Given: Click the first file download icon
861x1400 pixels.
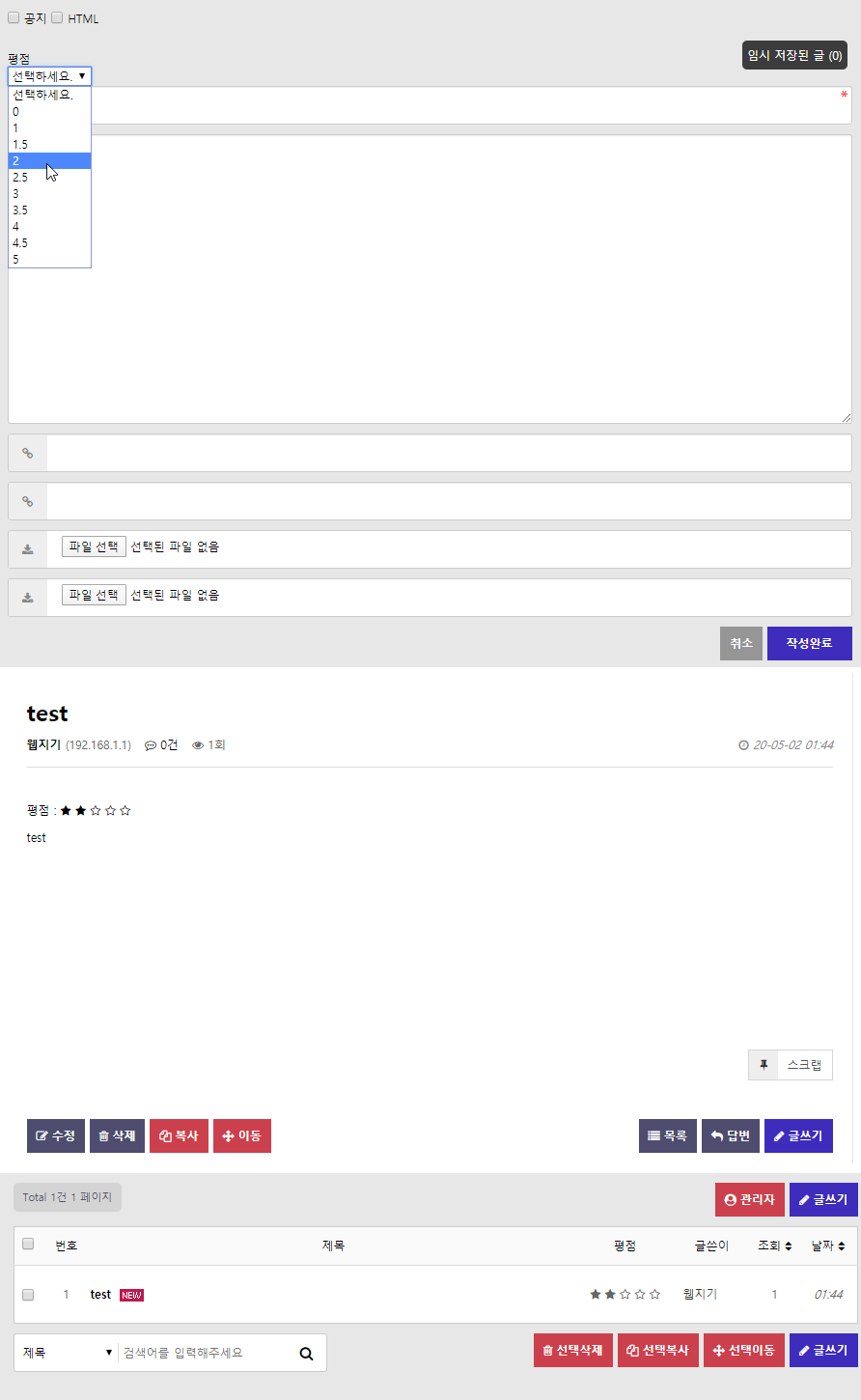Looking at the screenshot, I should (28, 549).
